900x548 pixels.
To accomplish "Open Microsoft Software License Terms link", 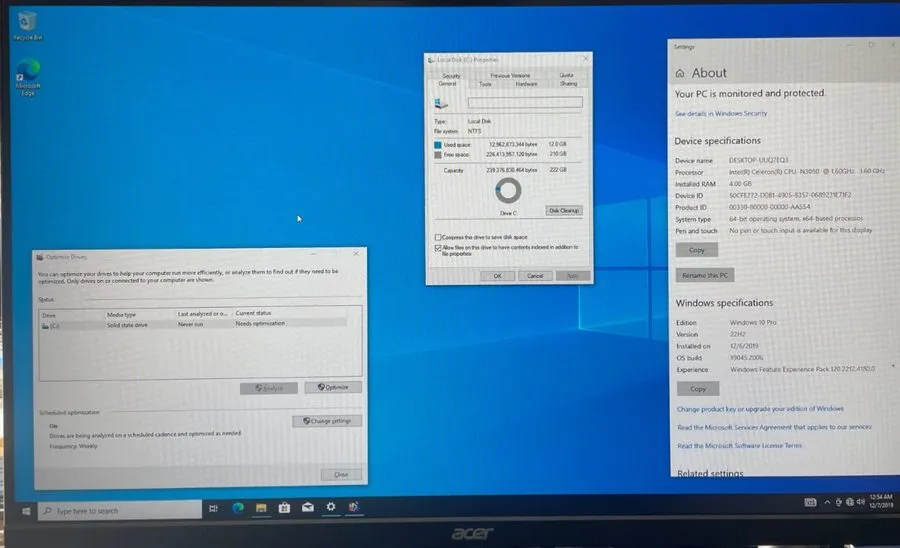I will [x=739, y=446].
